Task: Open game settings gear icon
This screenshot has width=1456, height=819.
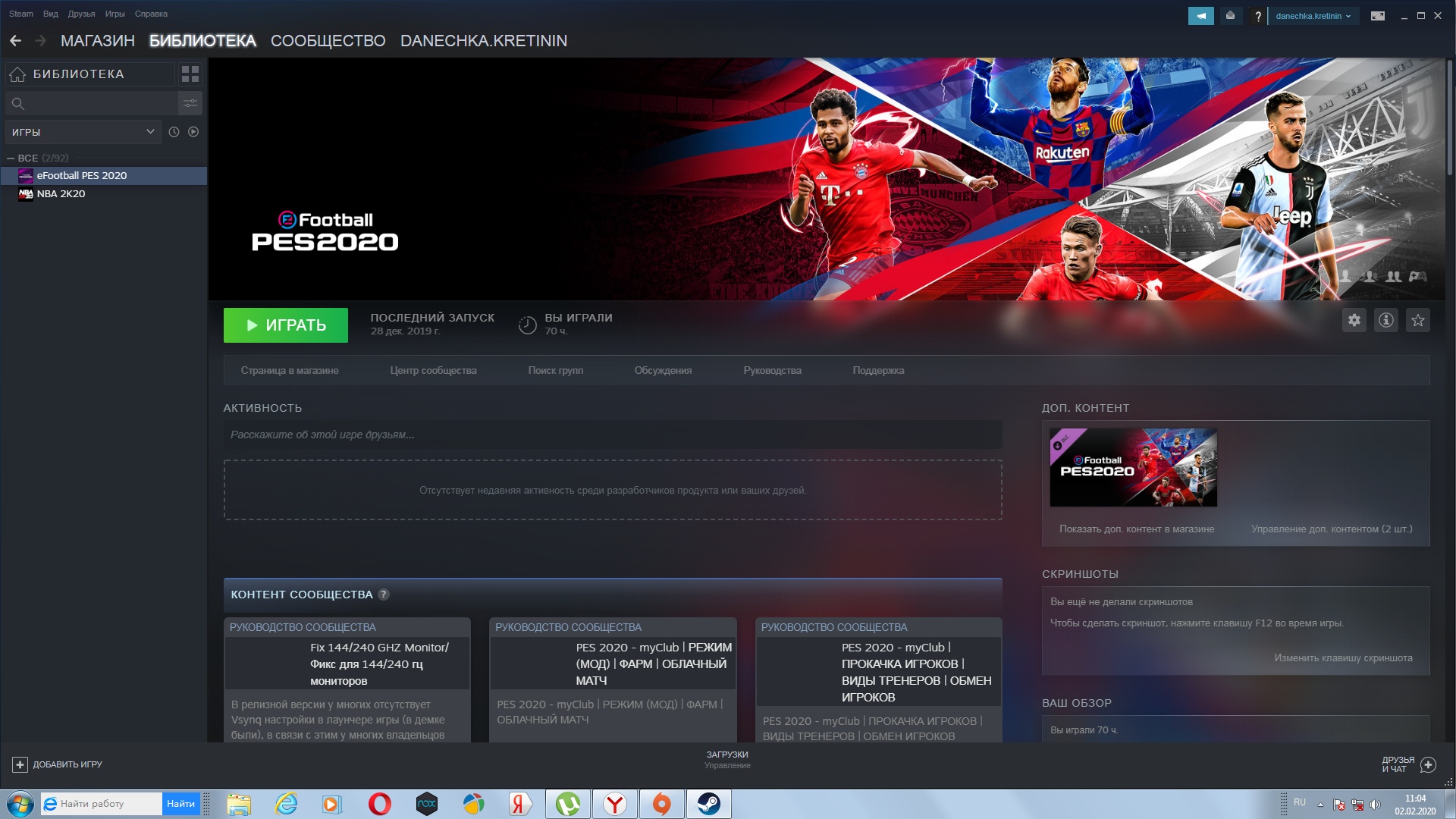Action: (x=1354, y=320)
